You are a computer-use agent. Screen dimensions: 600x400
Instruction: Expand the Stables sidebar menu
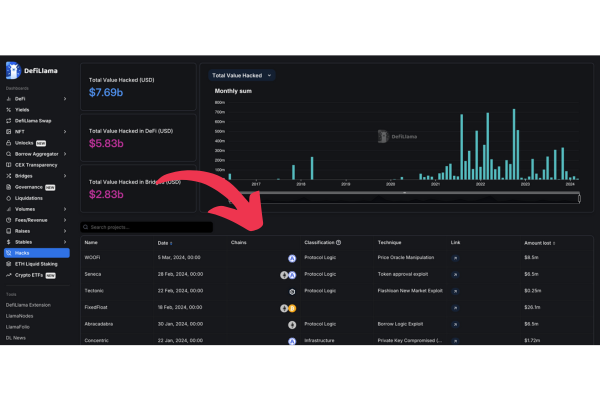[65, 242]
